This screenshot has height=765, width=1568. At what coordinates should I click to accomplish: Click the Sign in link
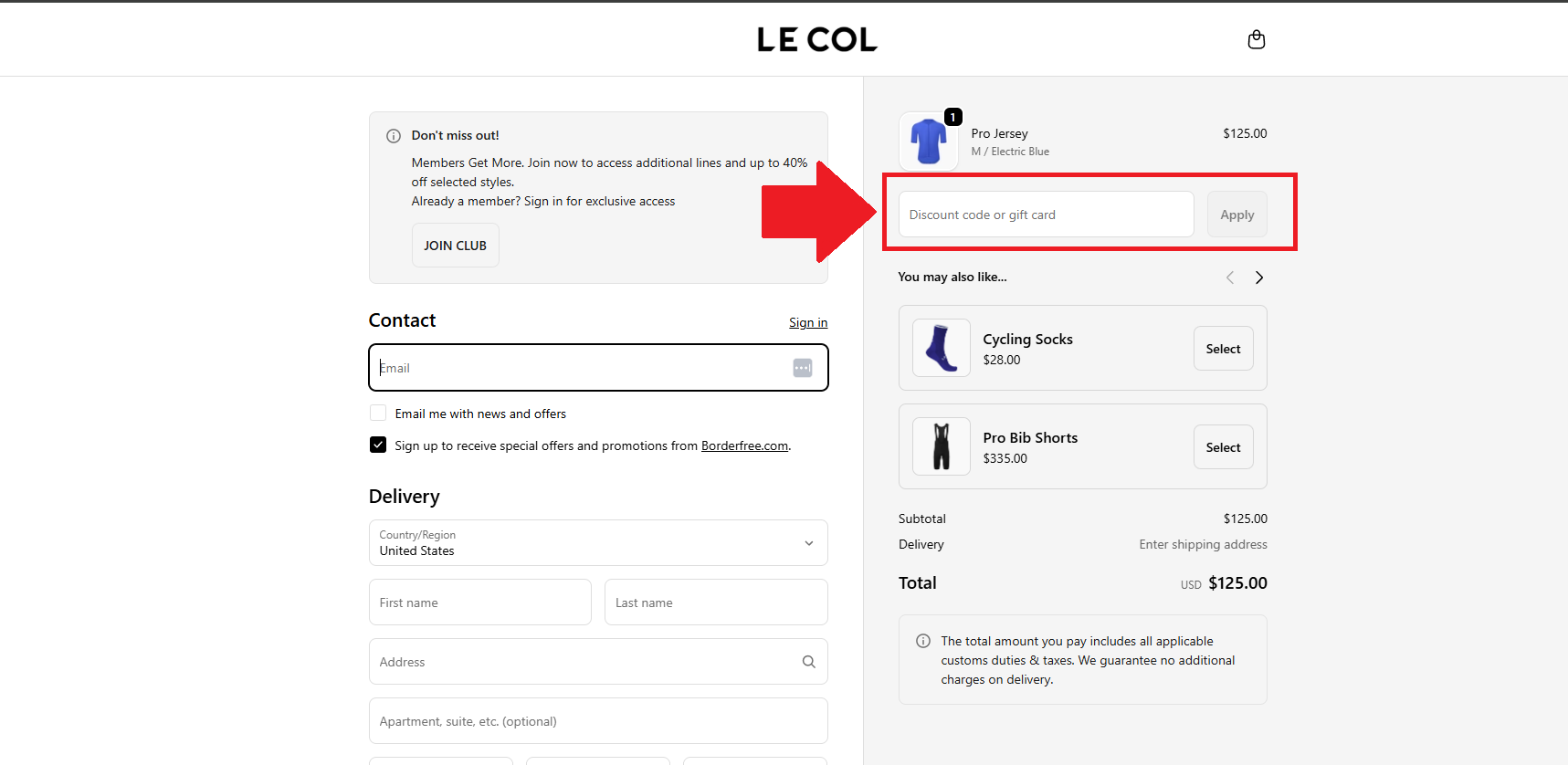click(808, 322)
